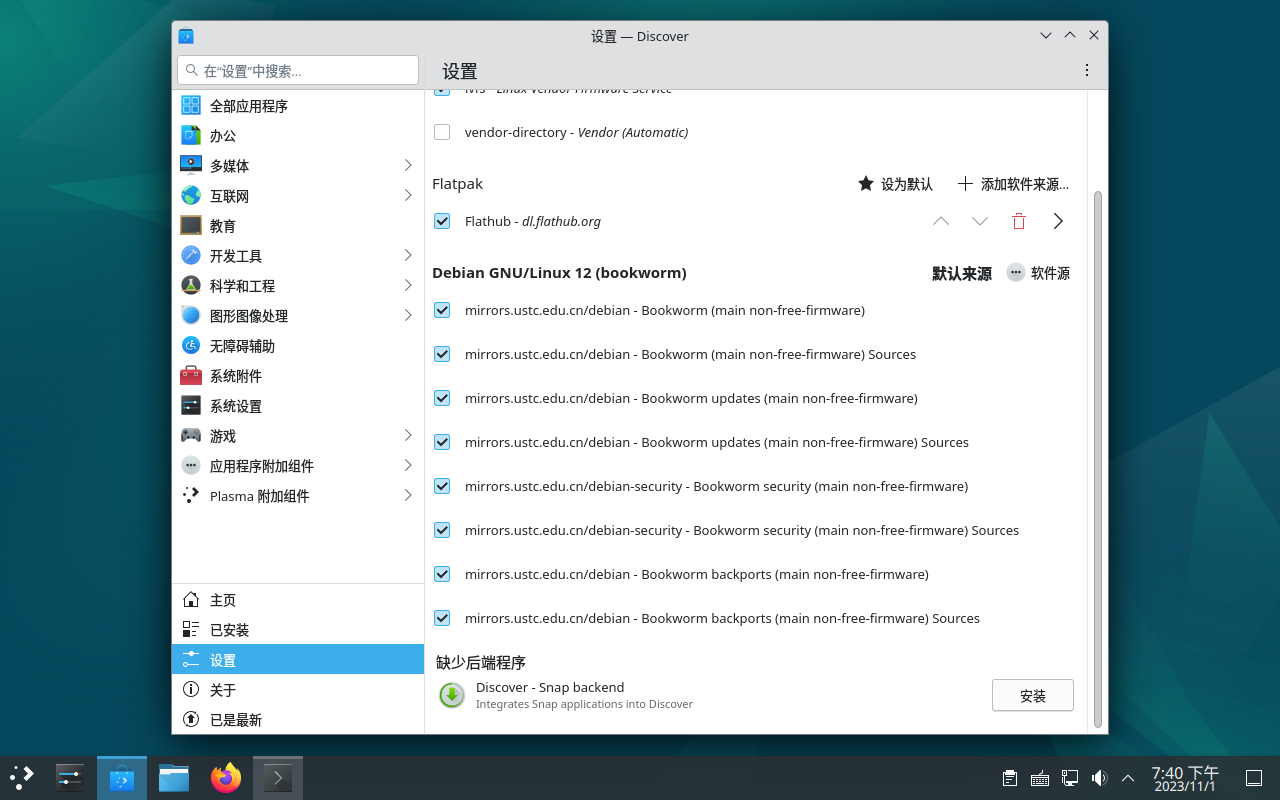Screen dimensions: 1280x800
Task: Expand Flathub details with right chevron
Action: [1058, 221]
